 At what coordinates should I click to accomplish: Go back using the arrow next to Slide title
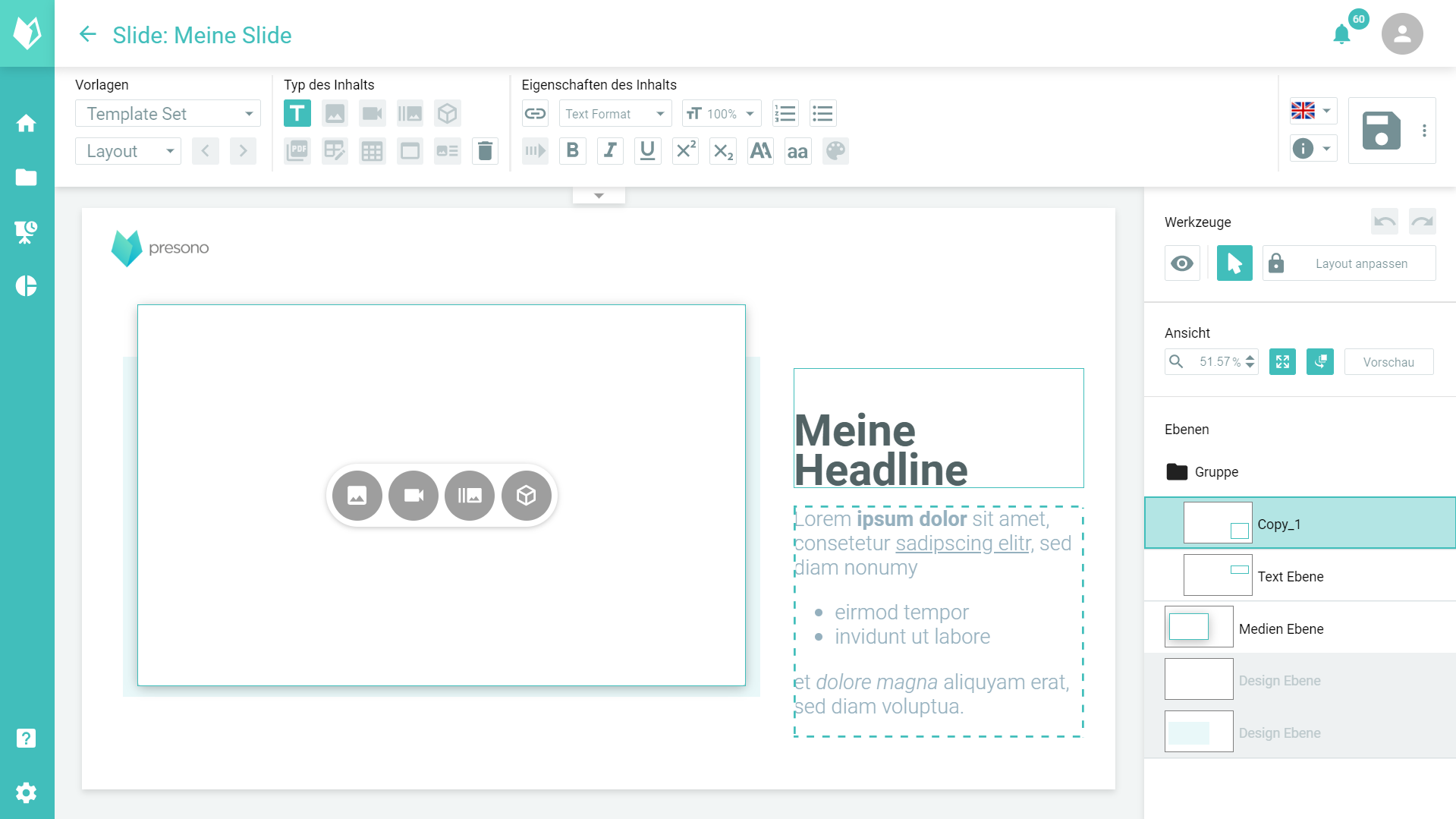88,34
